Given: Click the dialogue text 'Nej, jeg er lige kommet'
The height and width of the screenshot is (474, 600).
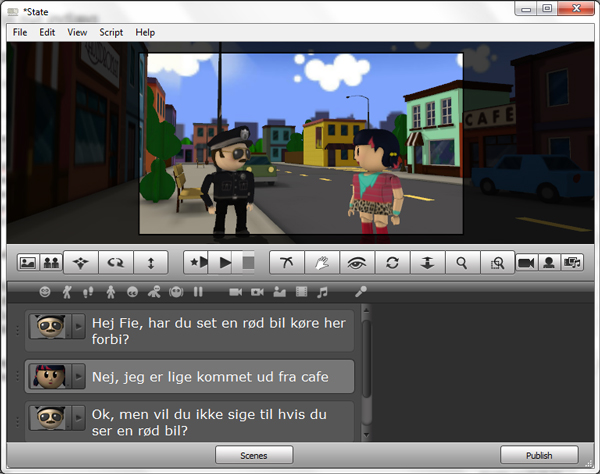Looking at the screenshot, I should pos(210,377).
